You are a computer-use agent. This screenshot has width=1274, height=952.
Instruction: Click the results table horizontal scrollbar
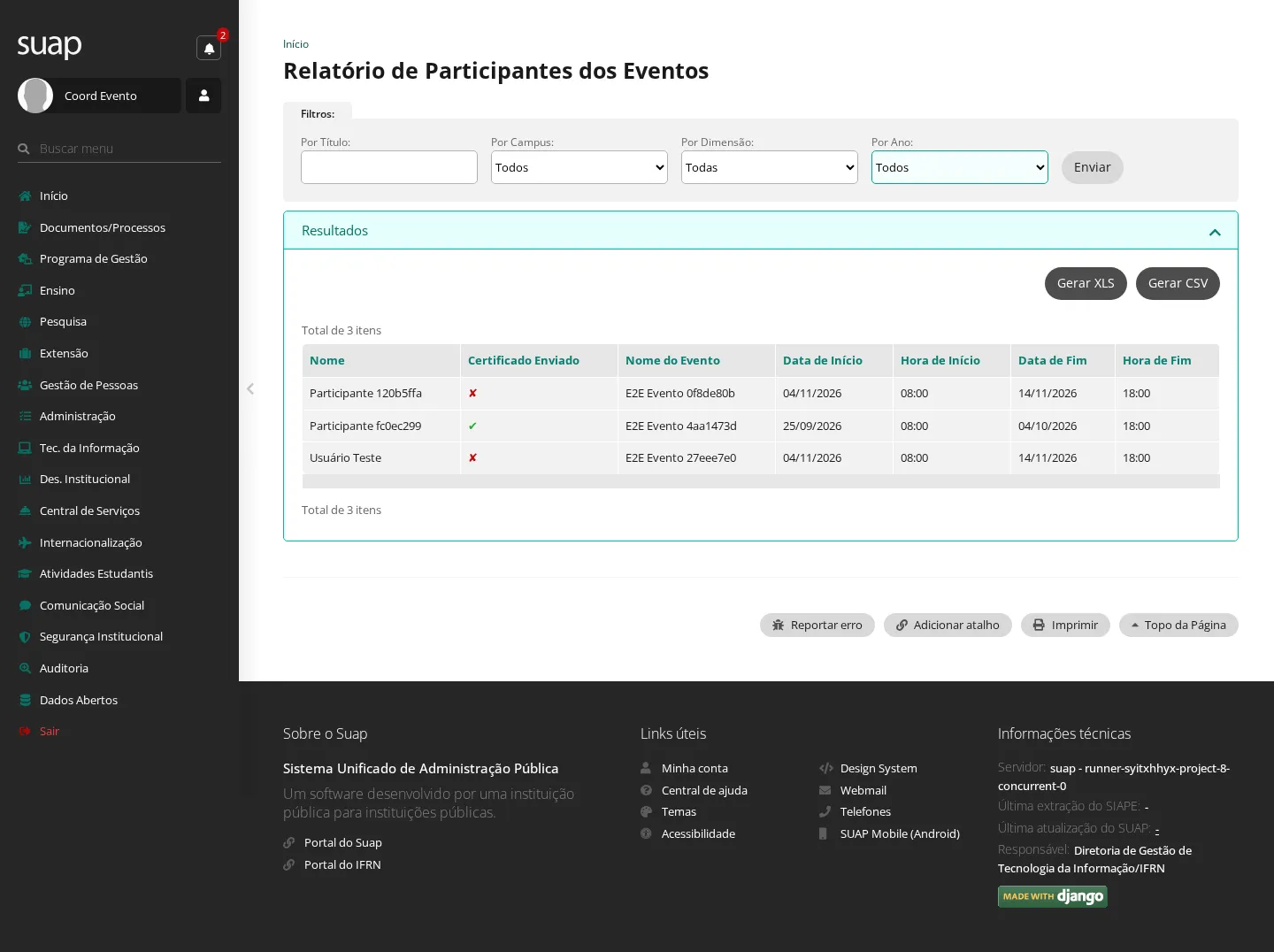pos(761,481)
